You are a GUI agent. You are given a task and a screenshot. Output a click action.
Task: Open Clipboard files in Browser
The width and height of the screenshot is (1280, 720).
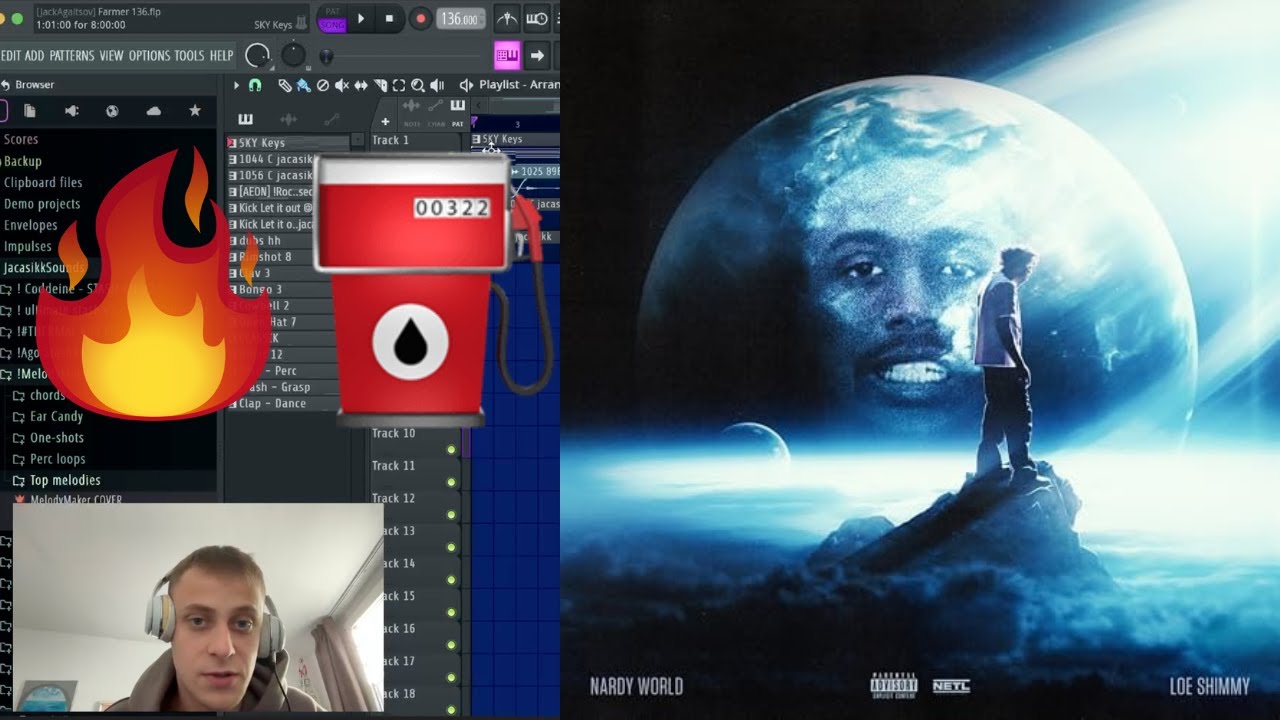coord(43,182)
